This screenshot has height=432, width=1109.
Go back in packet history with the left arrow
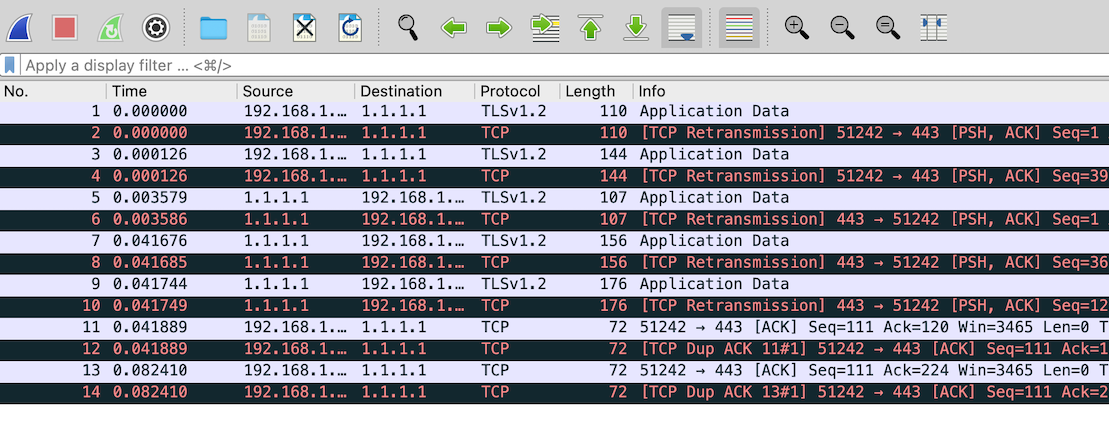(x=453, y=28)
